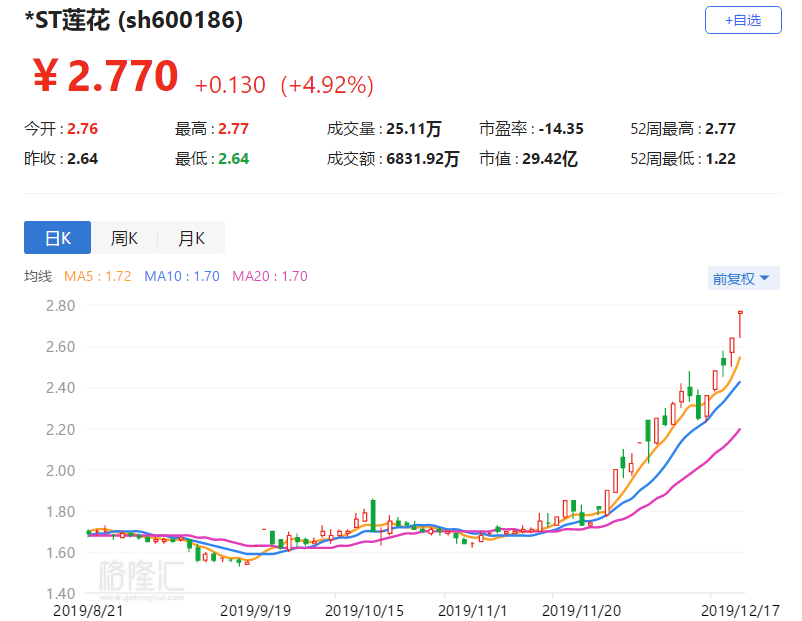Click the 最高 high value 2.77
The width and height of the screenshot is (802, 621).
tap(233, 128)
